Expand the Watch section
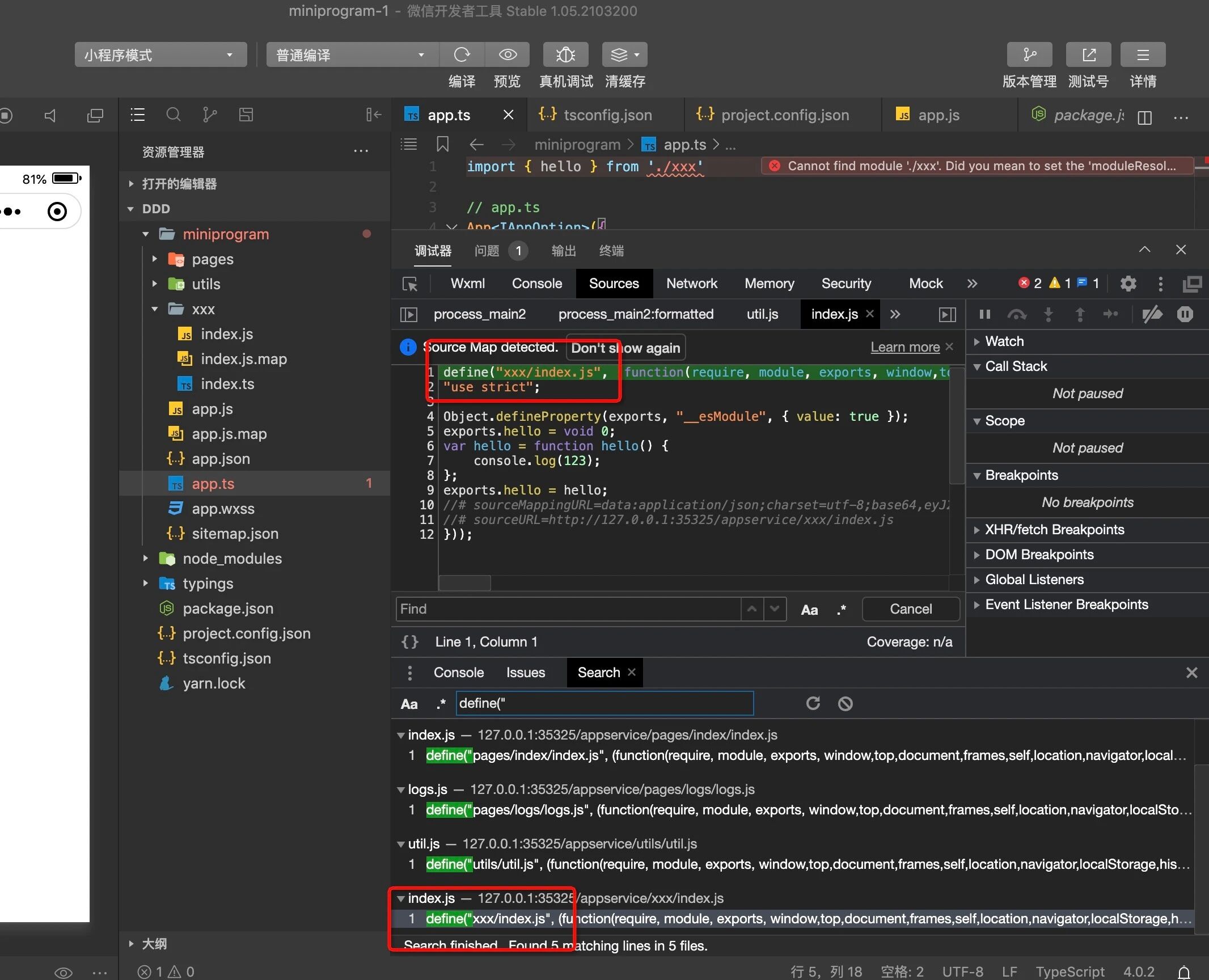The image size is (1209, 980). coord(1004,341)
